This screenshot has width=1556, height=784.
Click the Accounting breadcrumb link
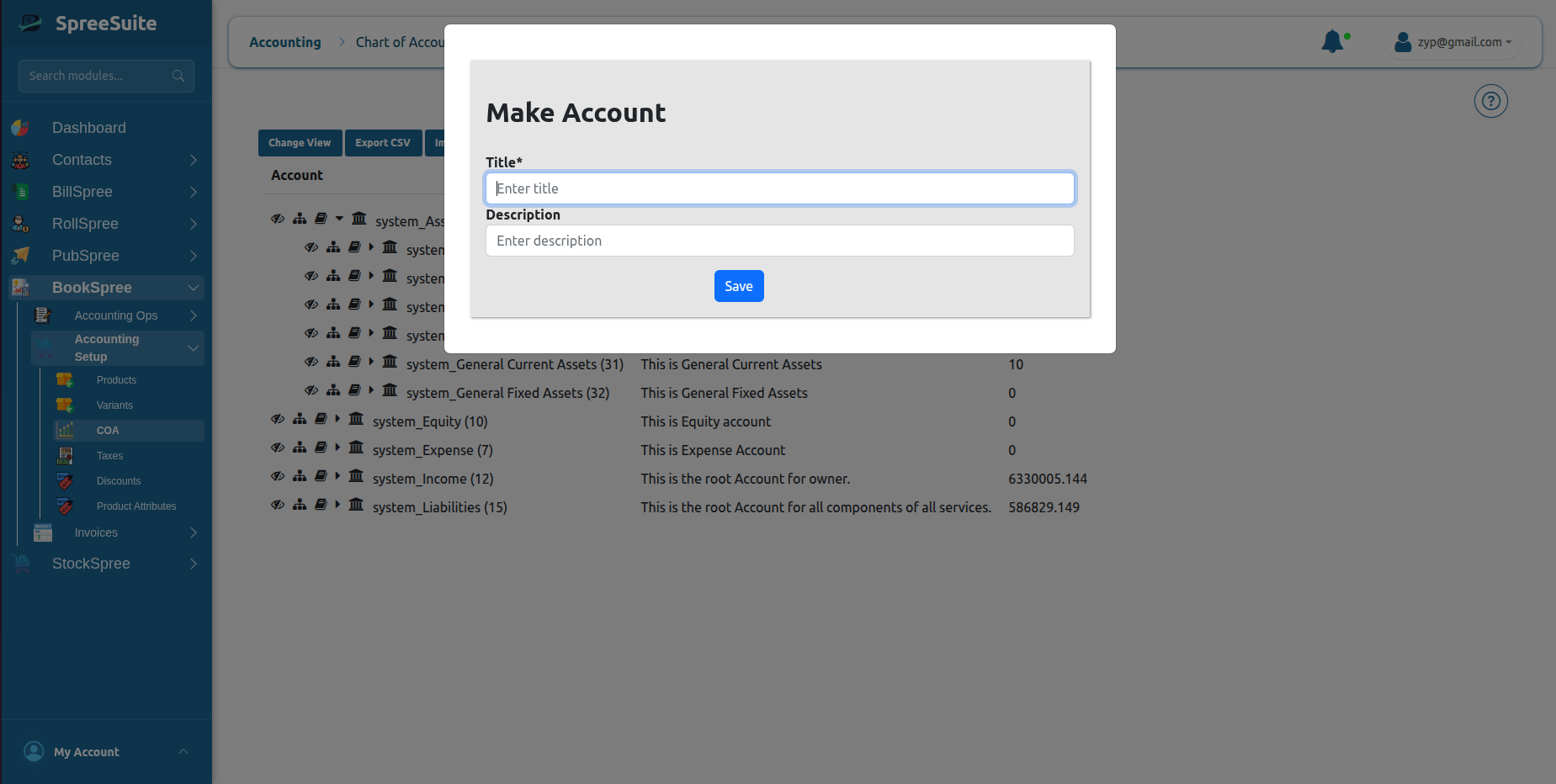(285, 42)
